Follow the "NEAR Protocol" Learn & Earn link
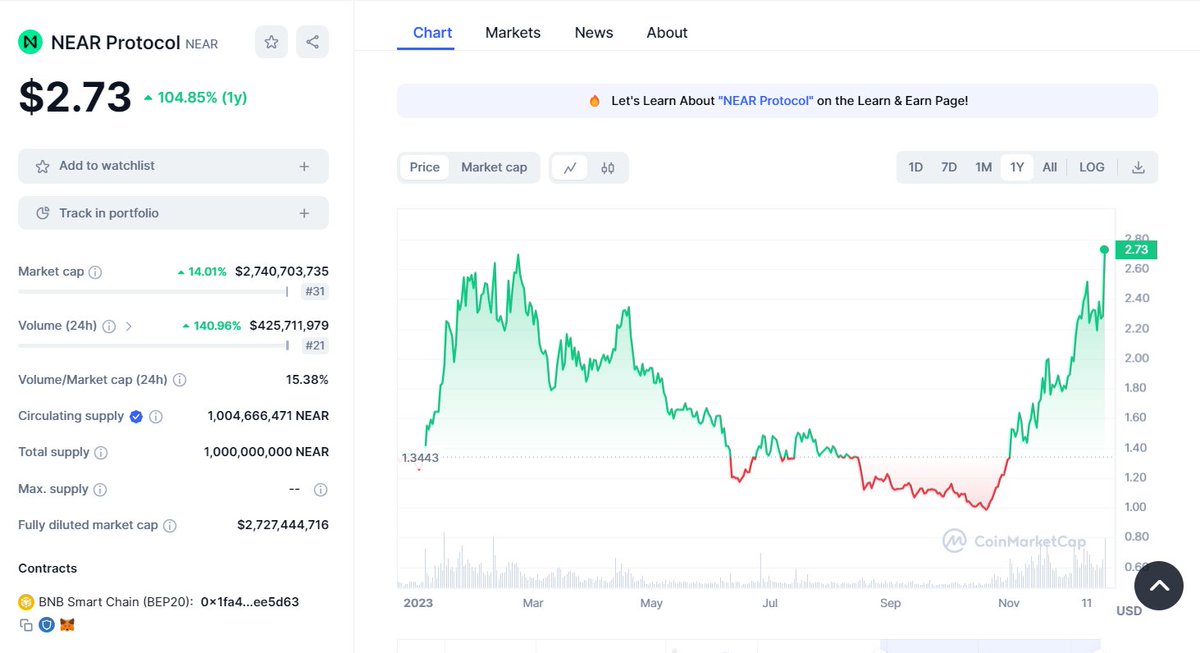Image resolution: width=1200 pixels, height=653 pixels. [x=766, y=101]
